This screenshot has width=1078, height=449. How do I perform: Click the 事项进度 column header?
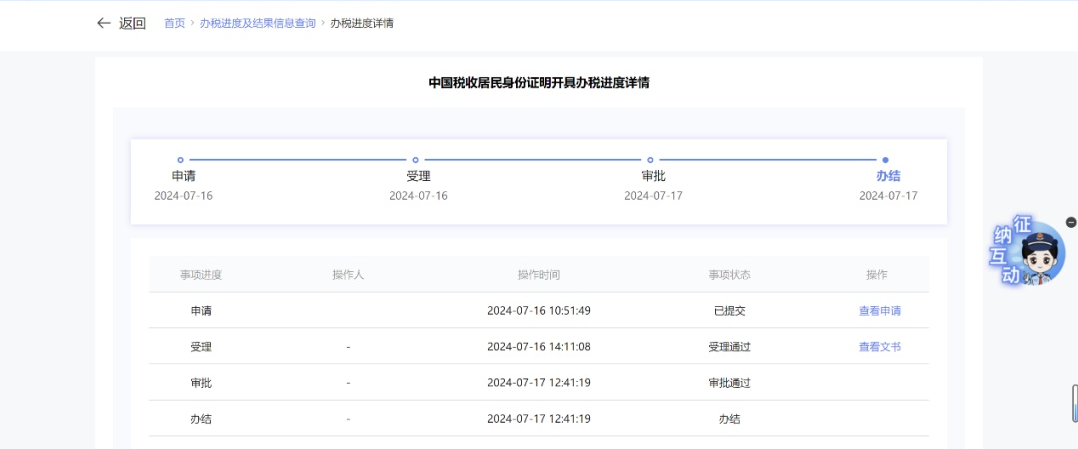click(200, 275)
